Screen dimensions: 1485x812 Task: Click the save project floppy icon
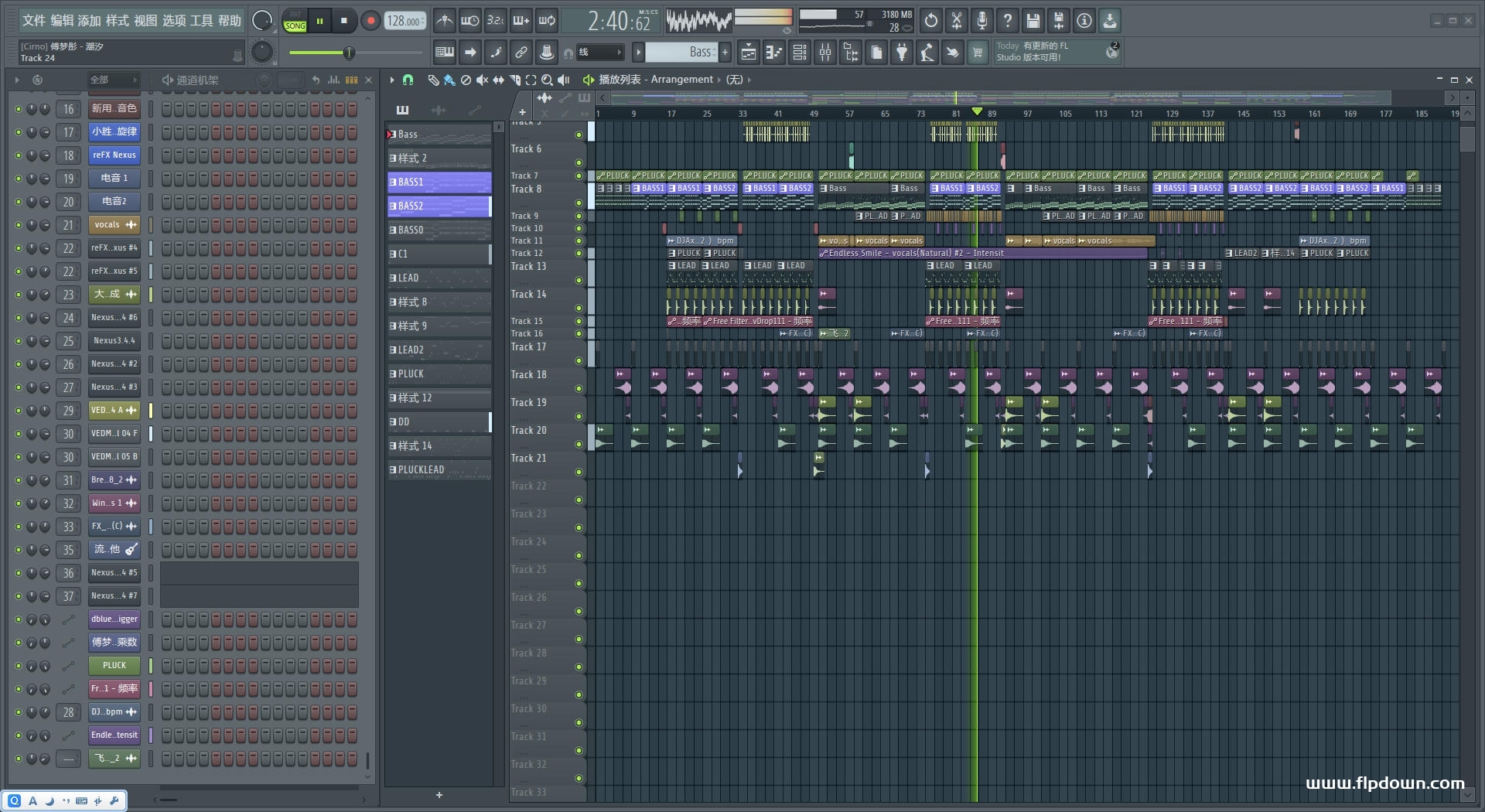click(x=1033, y=21)
